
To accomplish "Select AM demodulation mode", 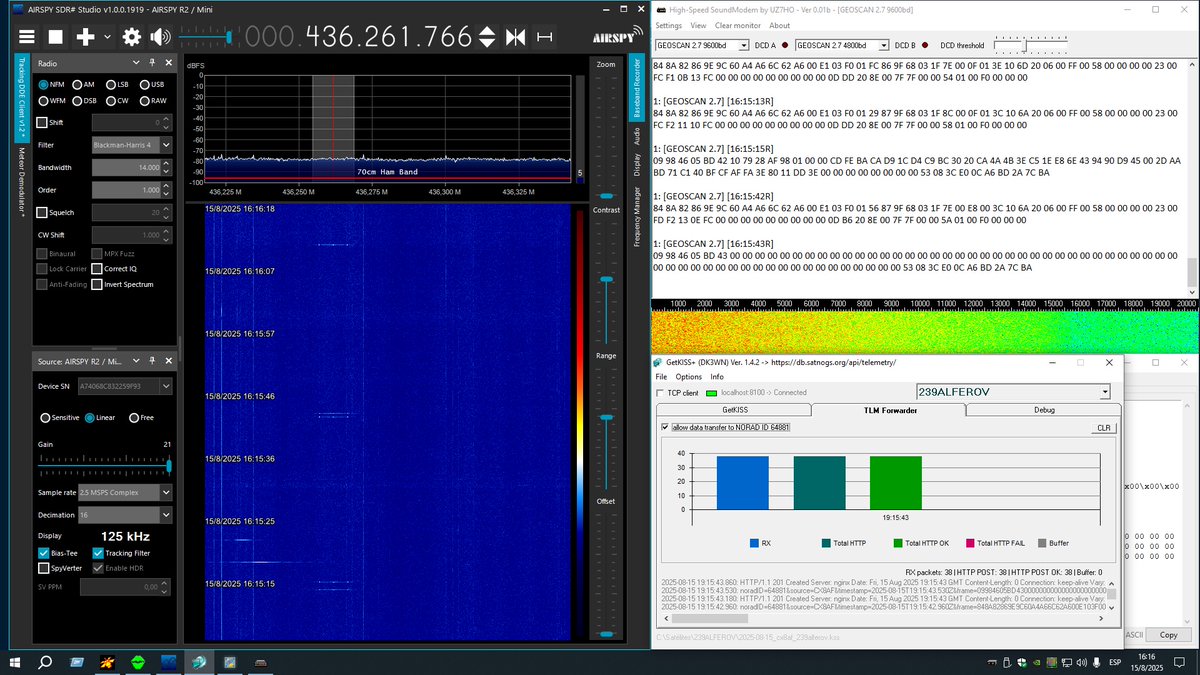I will point(83,85).
